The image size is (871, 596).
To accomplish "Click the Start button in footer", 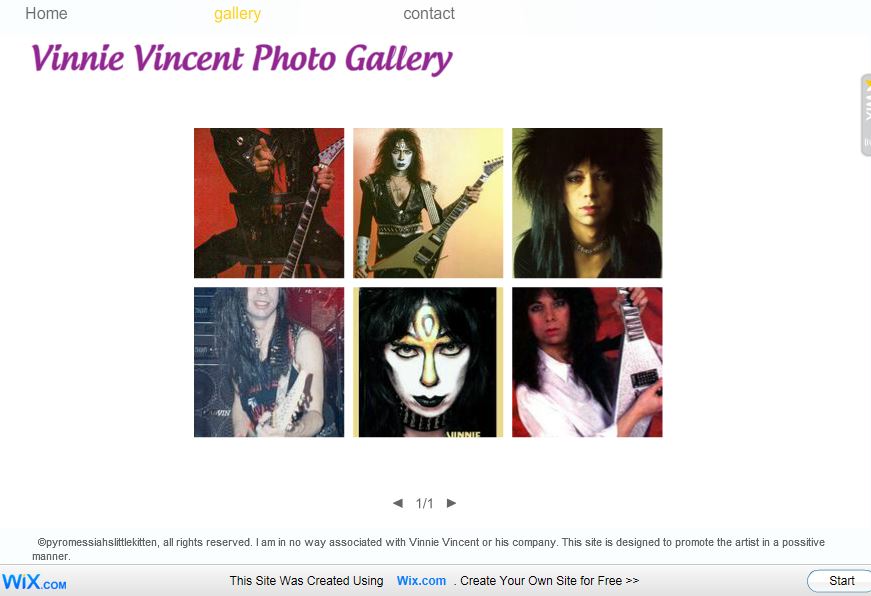I will (x=841, y=581).
